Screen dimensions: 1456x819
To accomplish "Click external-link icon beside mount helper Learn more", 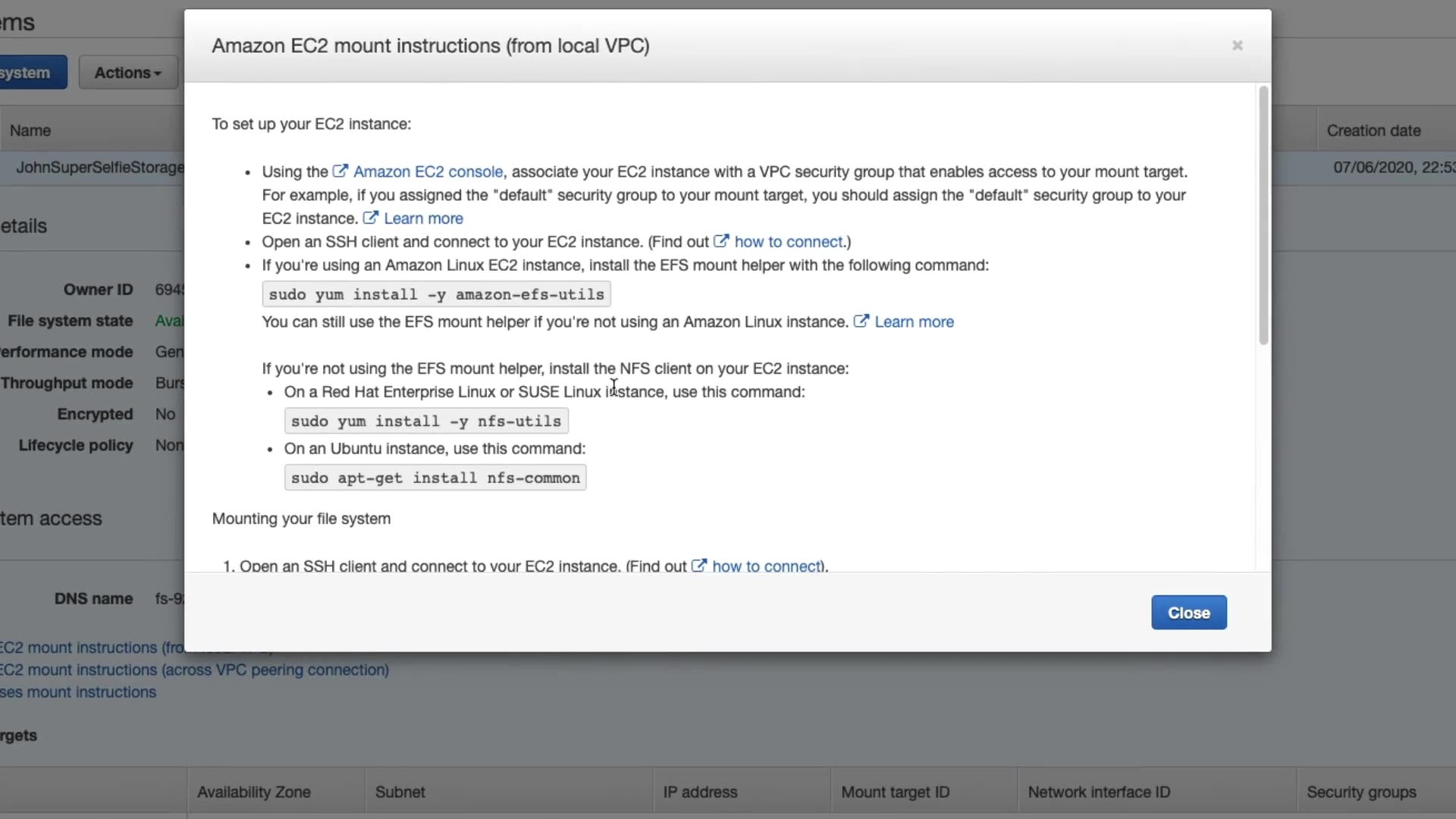I will pyautogui.click(x=861, y=321).
